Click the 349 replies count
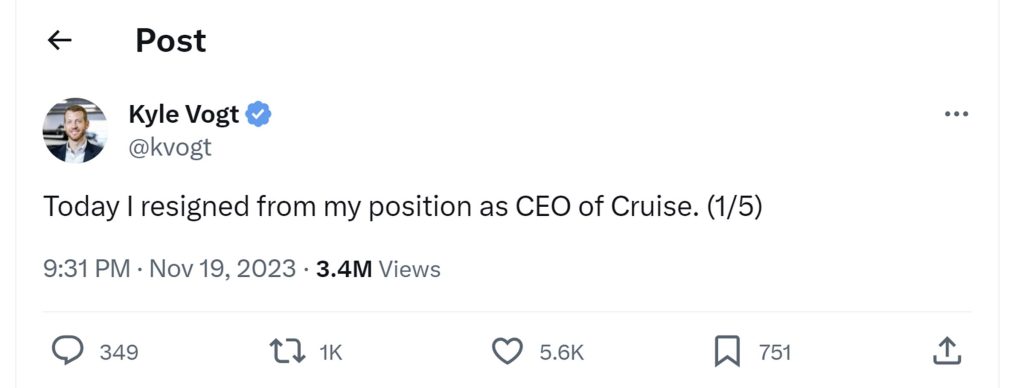 (119, 353)
